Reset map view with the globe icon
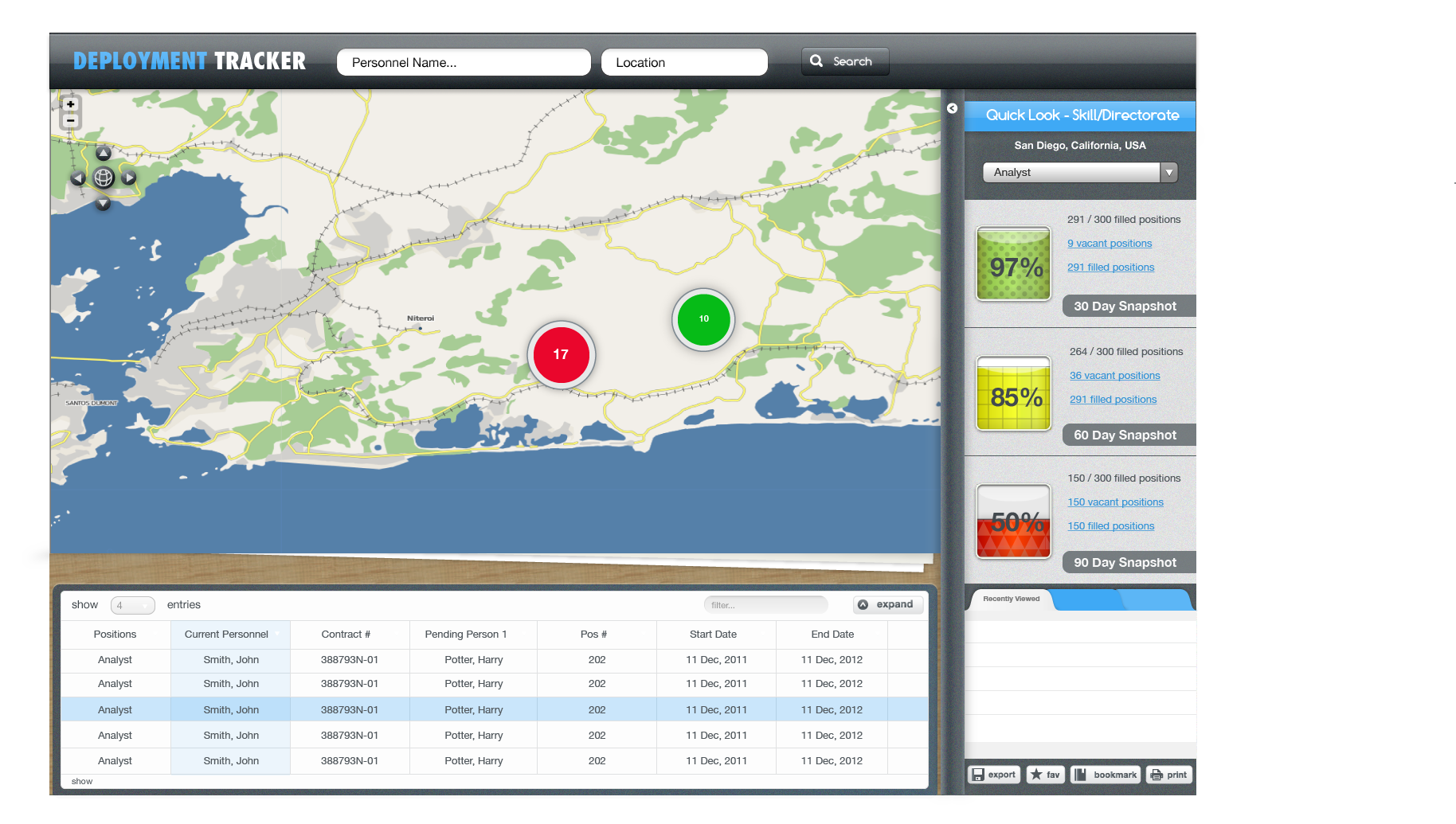This screenshot has height=824, width=1456. tap(104, 178)
